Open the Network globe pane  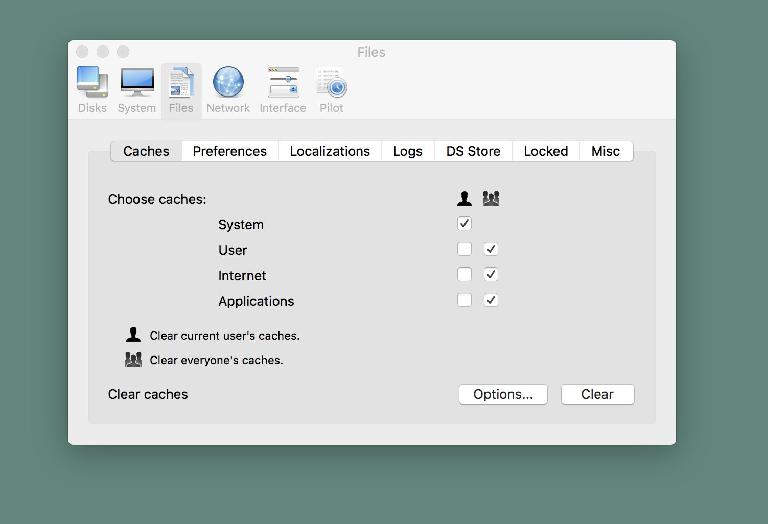point(228,90)
